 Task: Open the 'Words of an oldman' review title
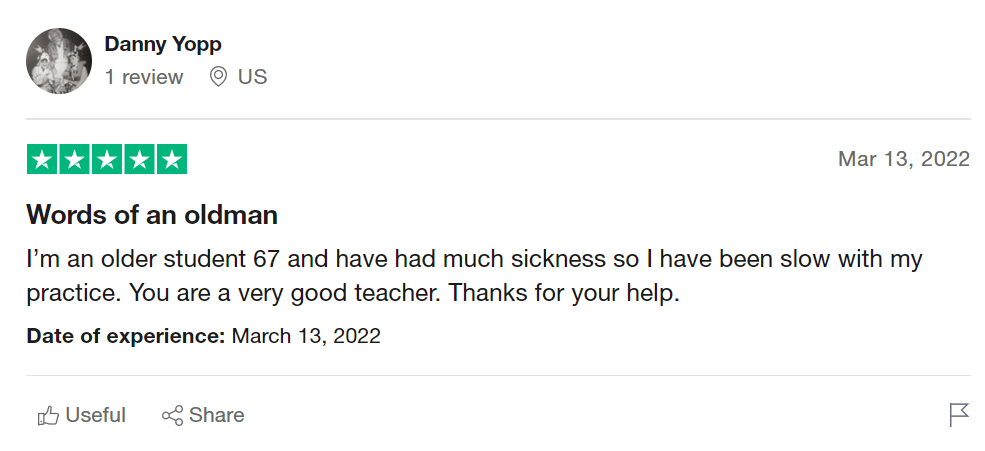coord(152,214)
